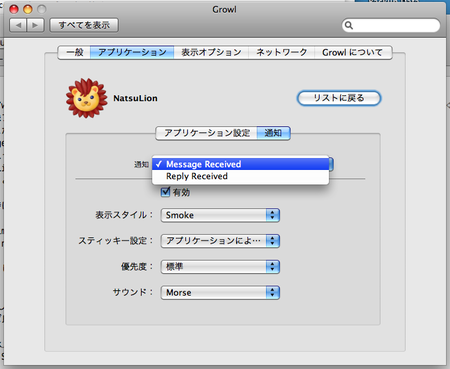Image resolution: width=450 pixels, height=369 pixels.
Task: Select the アプリケーション設定 segment
Action: click(207, 133)
